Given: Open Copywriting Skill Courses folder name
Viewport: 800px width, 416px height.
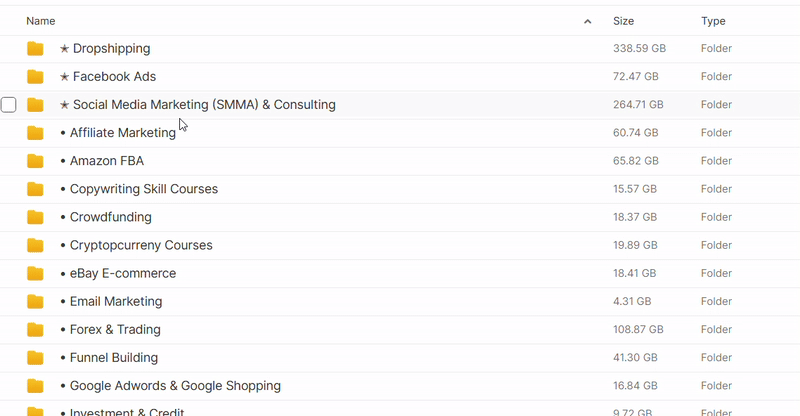Looking at the screenshot, I should coord(144,189).
